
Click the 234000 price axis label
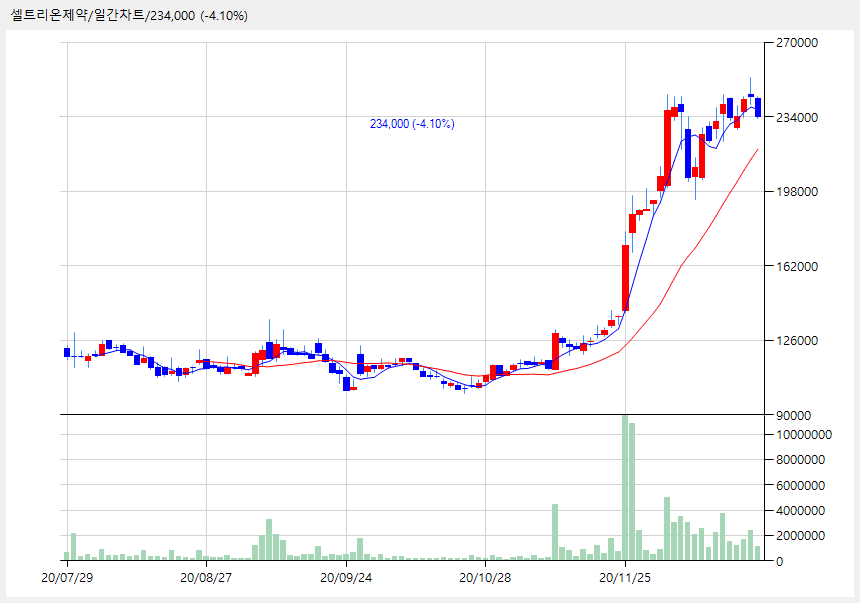[797, 117]
